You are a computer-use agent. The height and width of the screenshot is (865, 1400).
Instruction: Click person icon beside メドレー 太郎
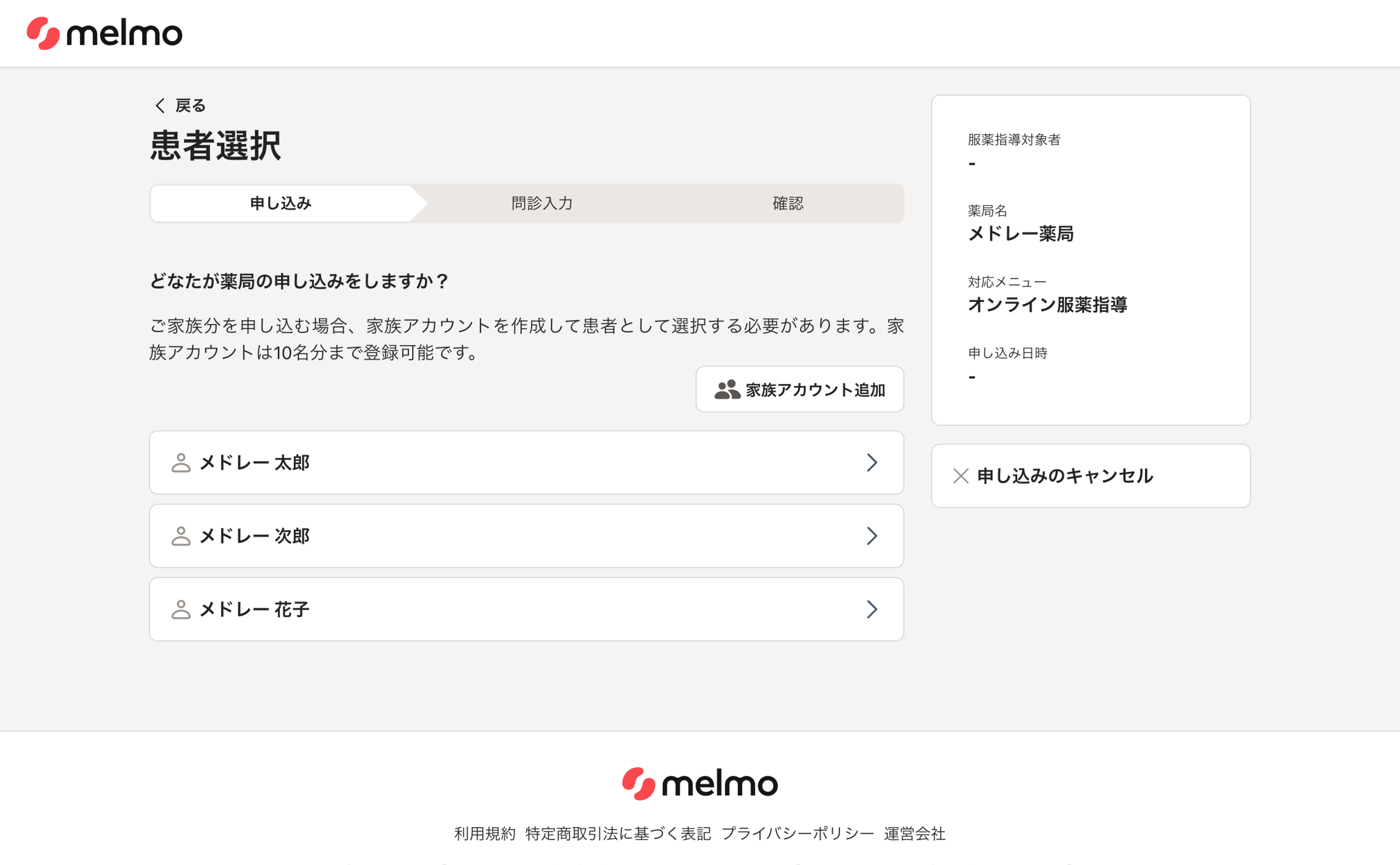[180, 463]
